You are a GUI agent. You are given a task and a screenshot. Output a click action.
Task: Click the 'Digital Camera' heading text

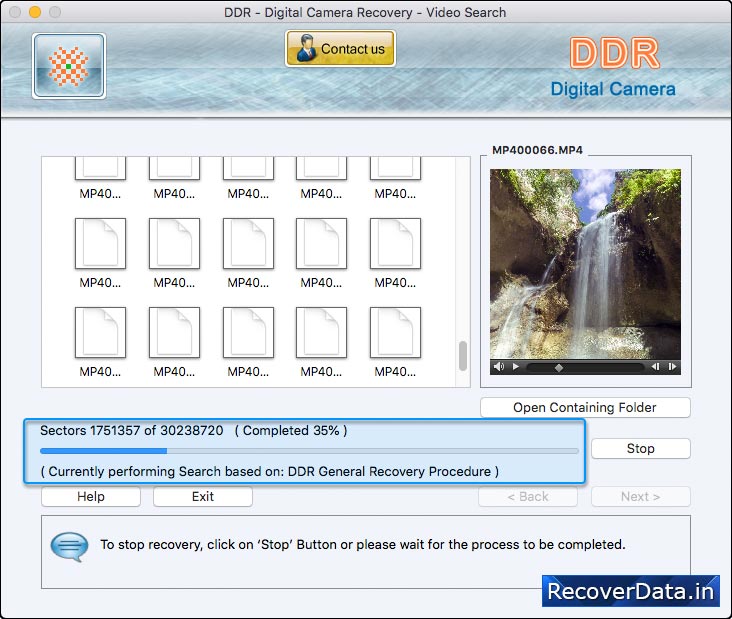tap(613, 89)
